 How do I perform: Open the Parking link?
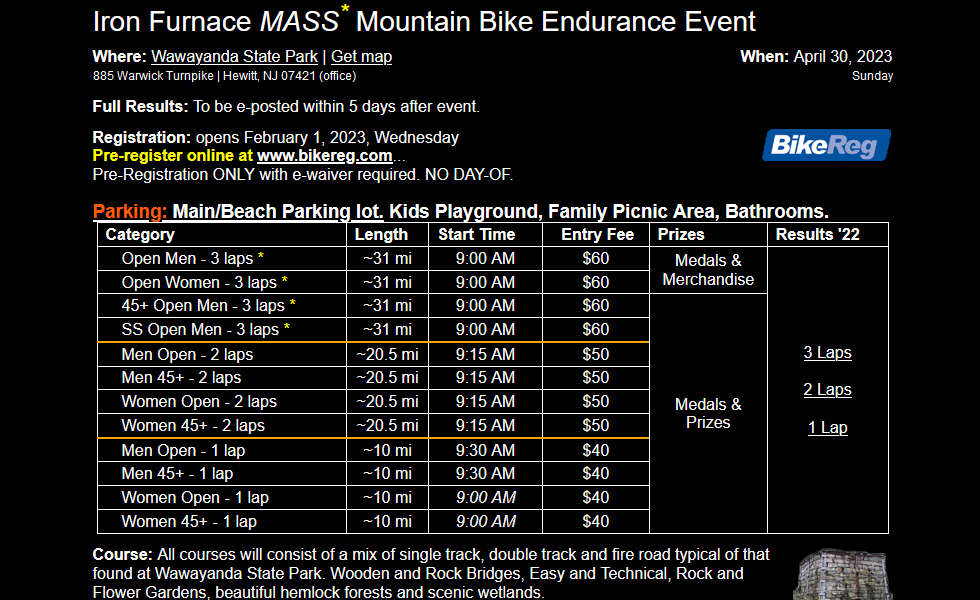point(129,211)
